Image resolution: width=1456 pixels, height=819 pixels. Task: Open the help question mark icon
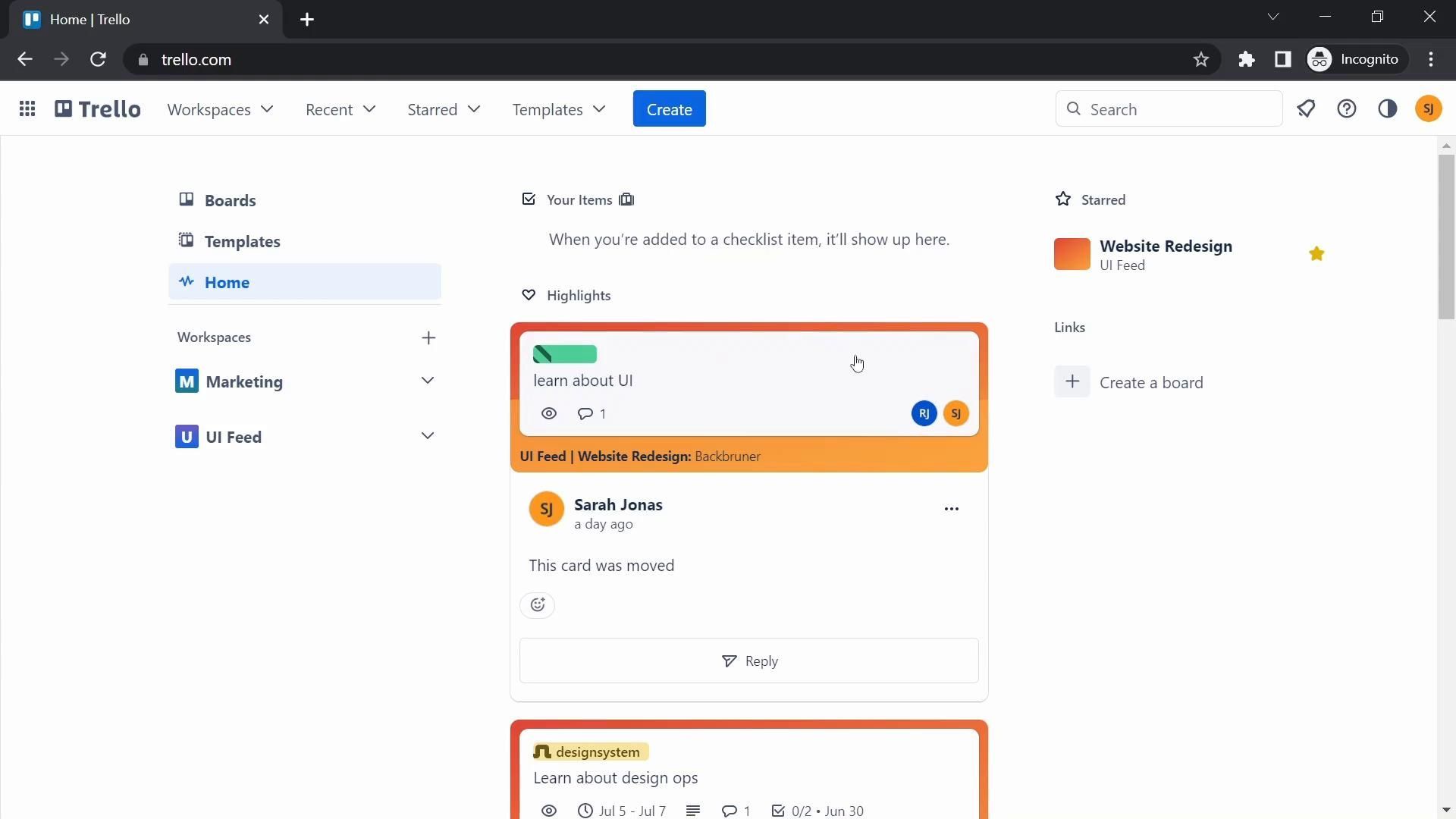point(1347,109)
